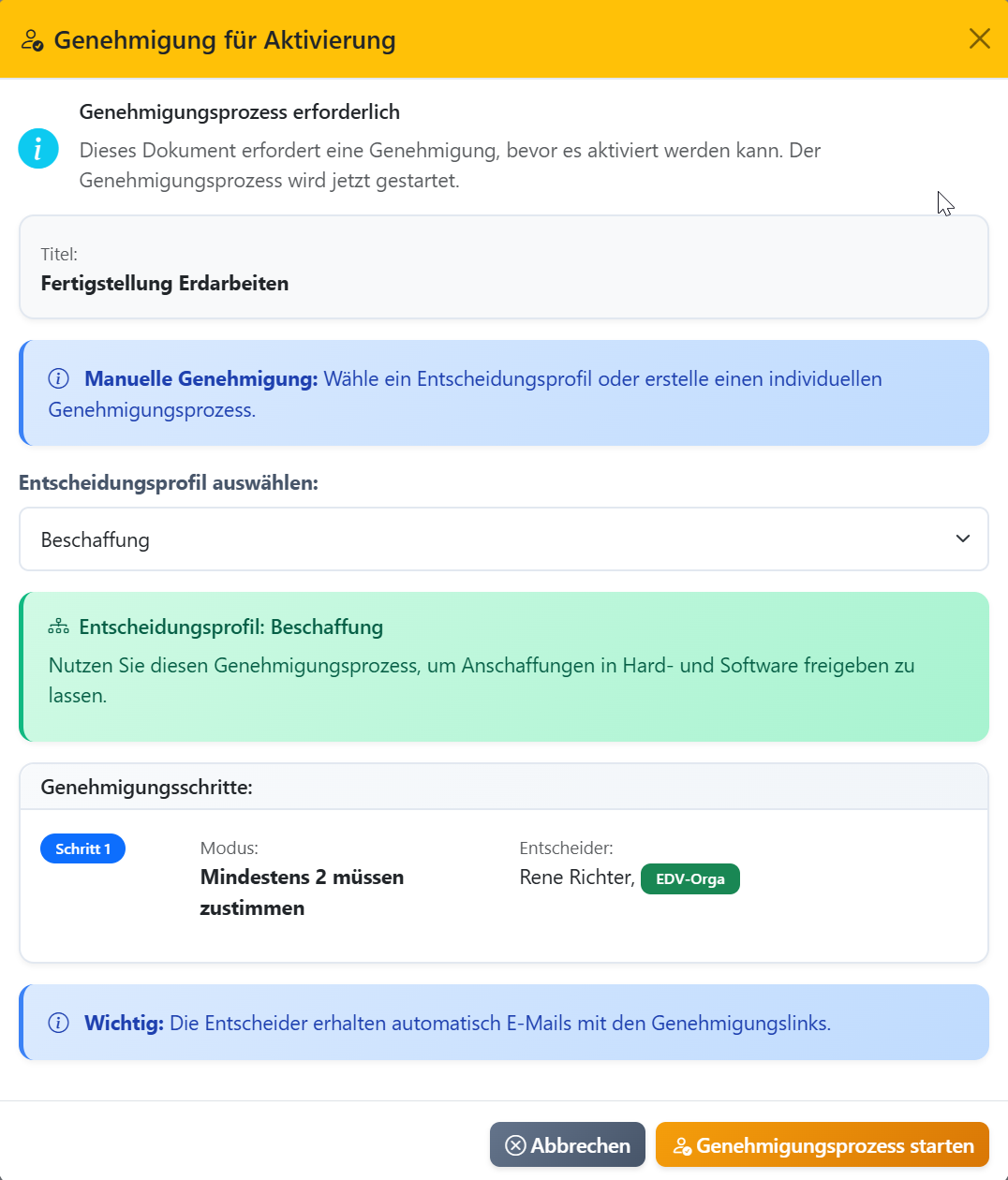
Task: Click the title Fertigstellung Erdarbeiten
Action: (x=165, y=283)
